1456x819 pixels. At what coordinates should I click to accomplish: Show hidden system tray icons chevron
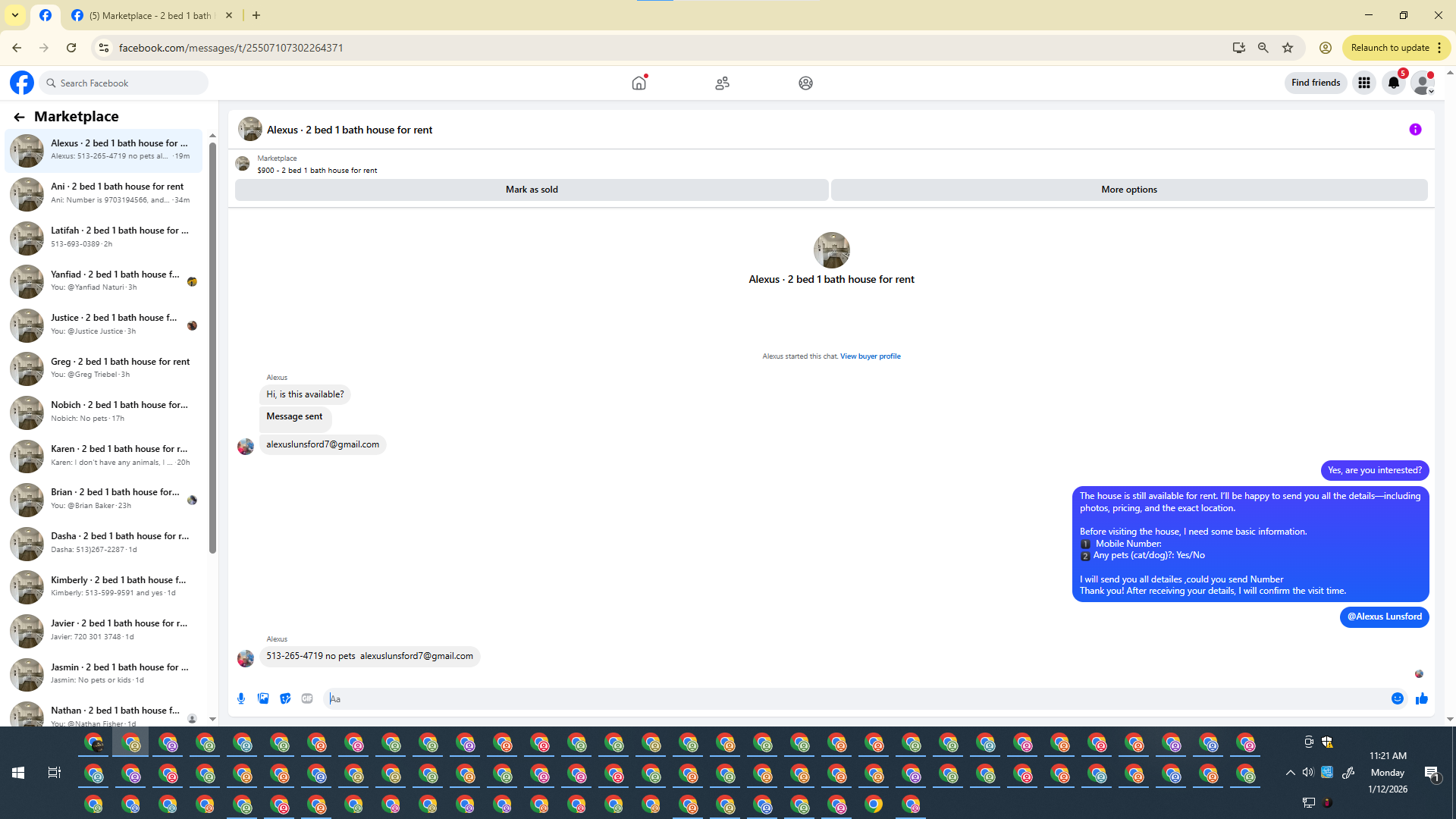pyautogui.click(x=1290, y=773)
